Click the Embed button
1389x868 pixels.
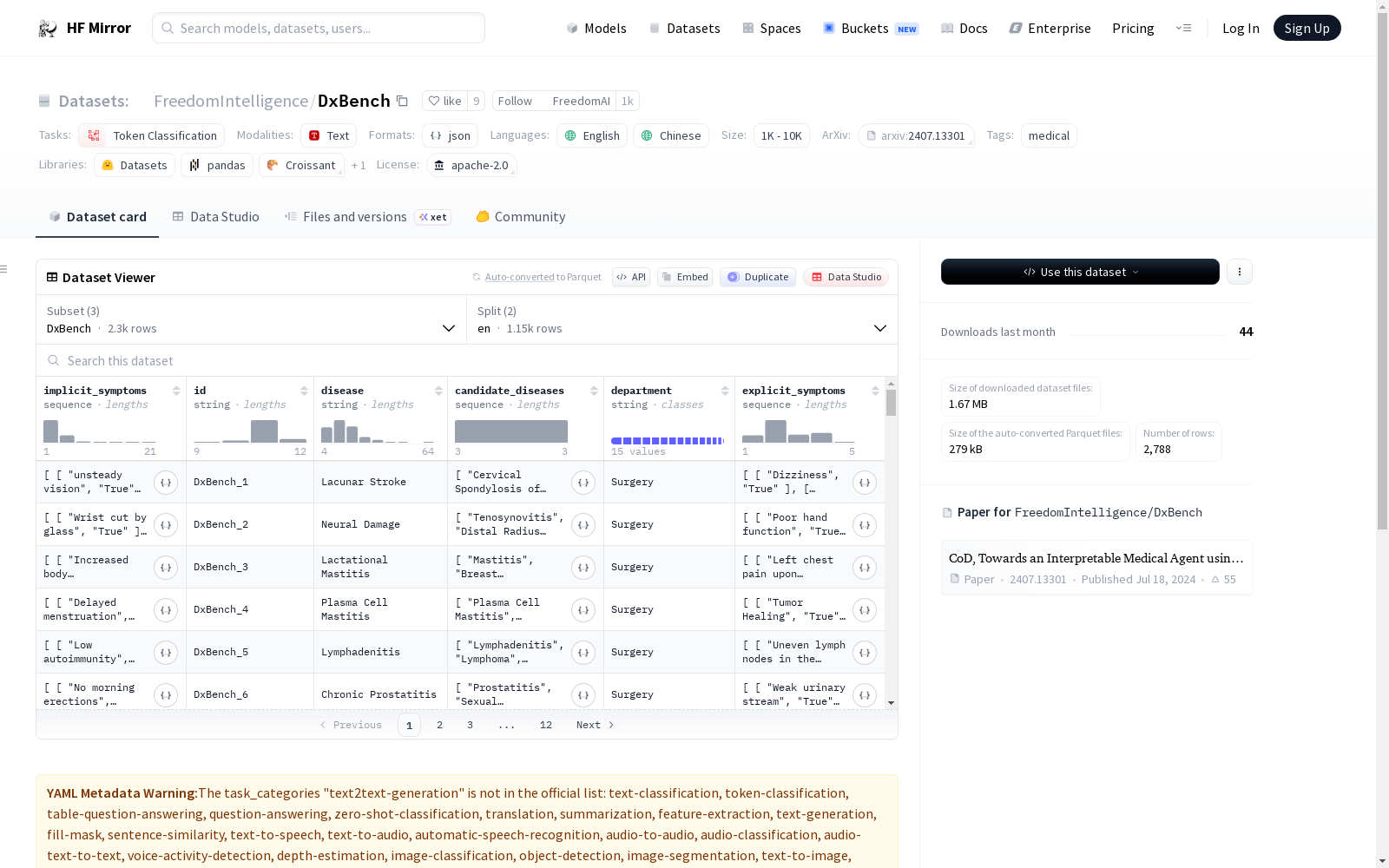click(685, 277)
